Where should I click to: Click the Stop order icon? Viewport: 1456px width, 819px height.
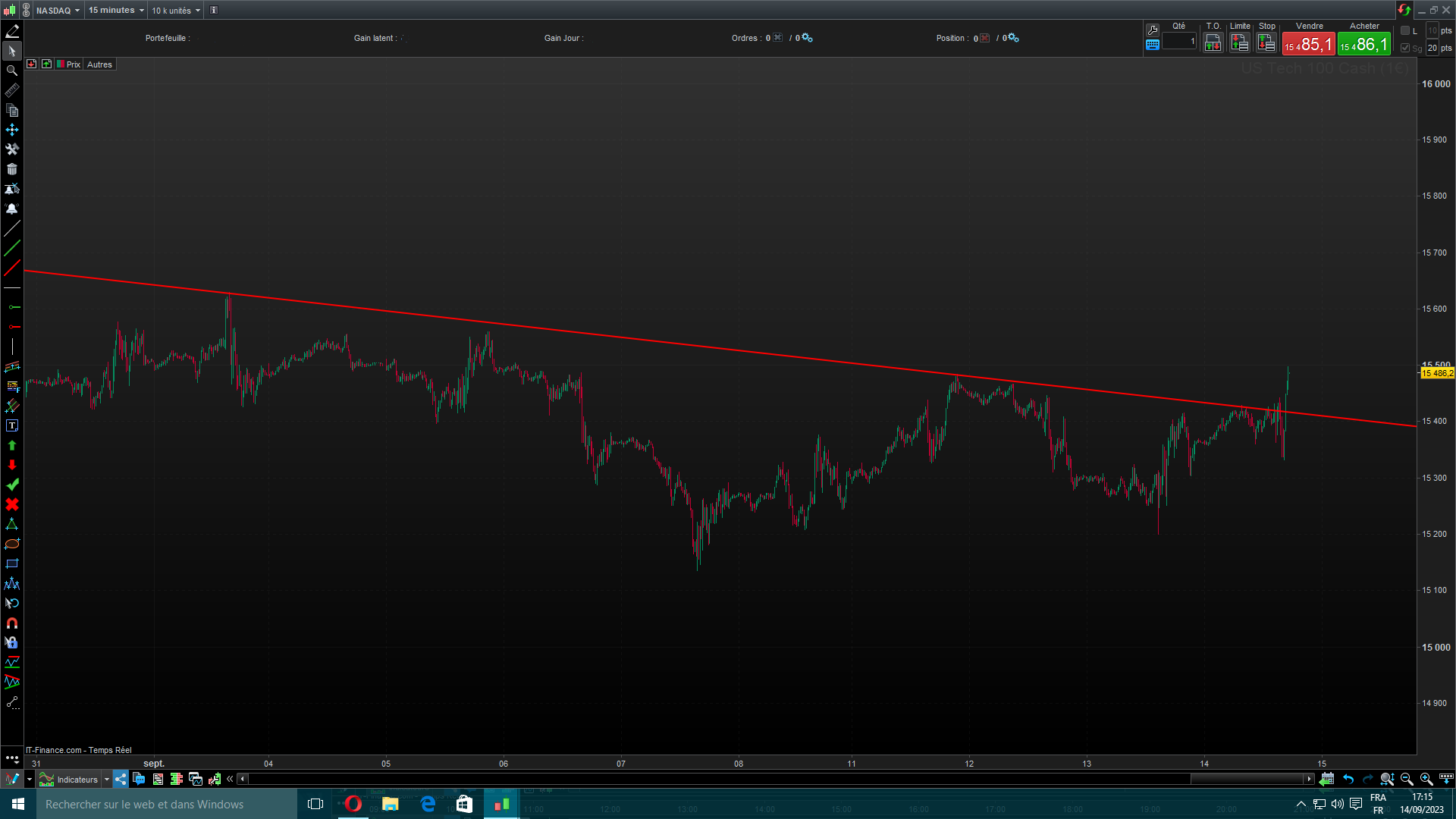point(1266,43)
